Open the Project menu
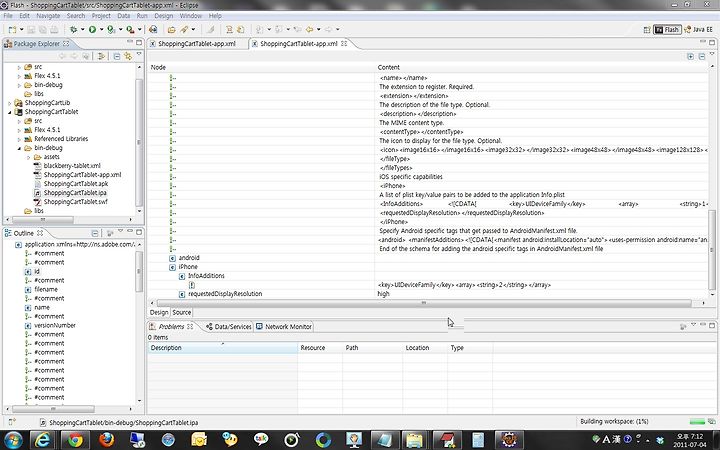Image resolution: width=720 pixels, height=450 pixels. coord(101,16)
